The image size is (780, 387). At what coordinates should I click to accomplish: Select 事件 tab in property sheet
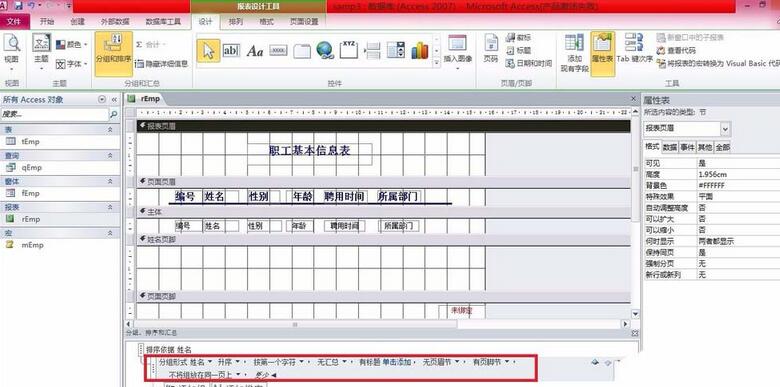point(686,147)
